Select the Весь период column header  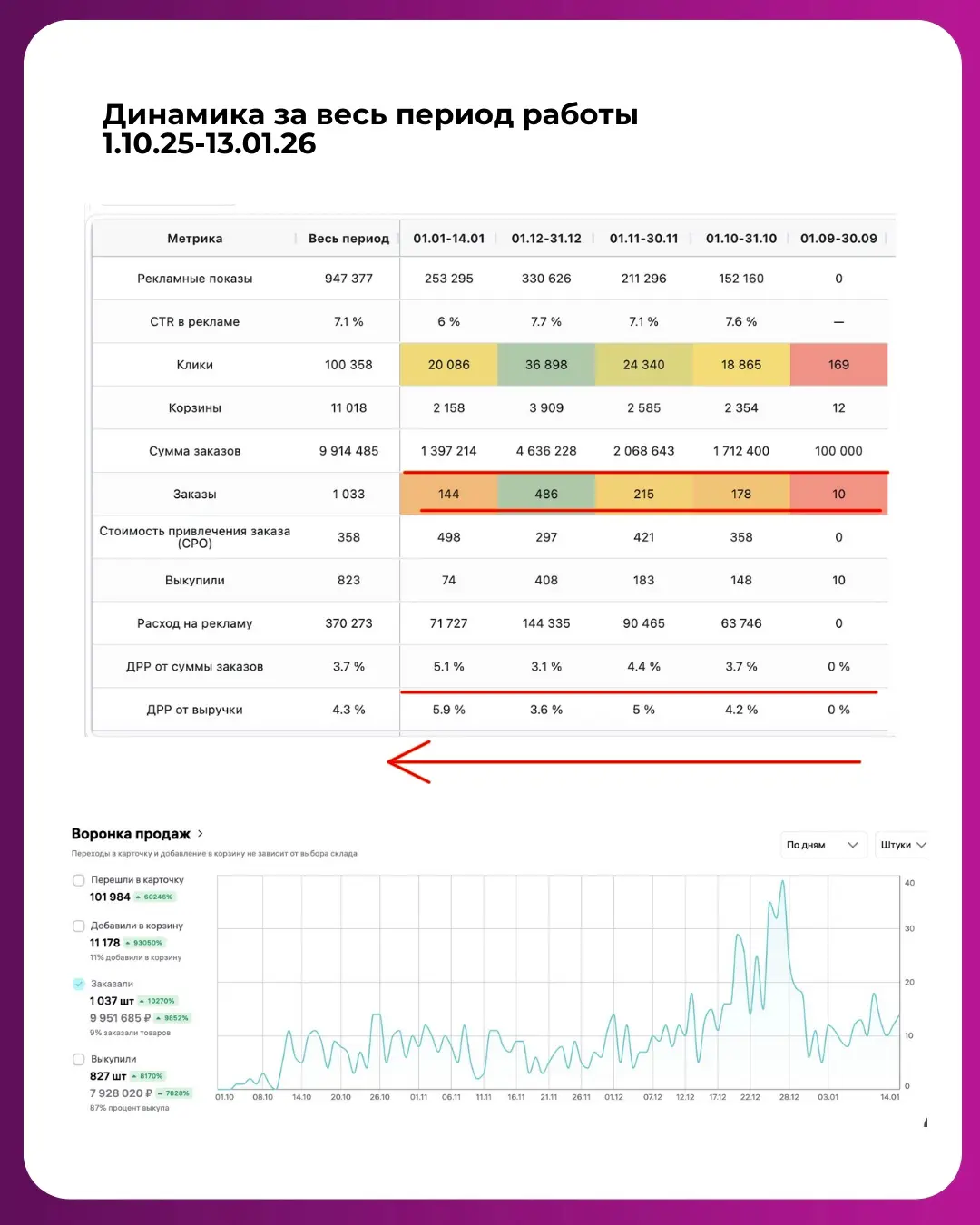[348, 239]
